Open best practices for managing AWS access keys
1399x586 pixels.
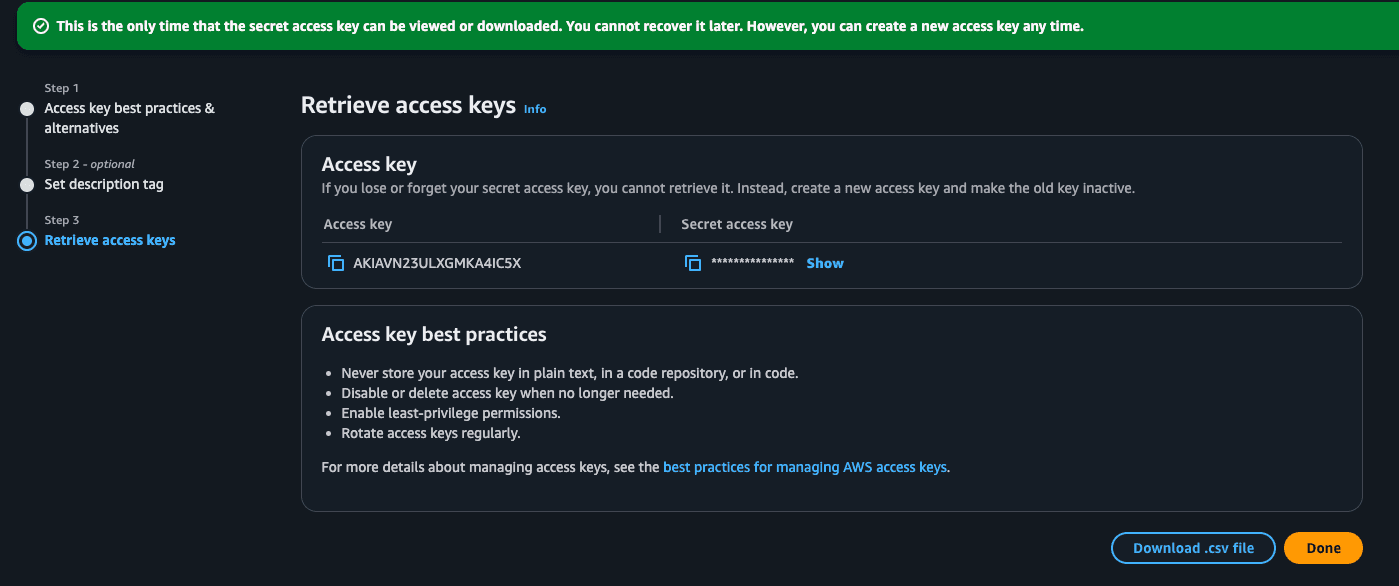pyautogui.click(x=805, y=467)
